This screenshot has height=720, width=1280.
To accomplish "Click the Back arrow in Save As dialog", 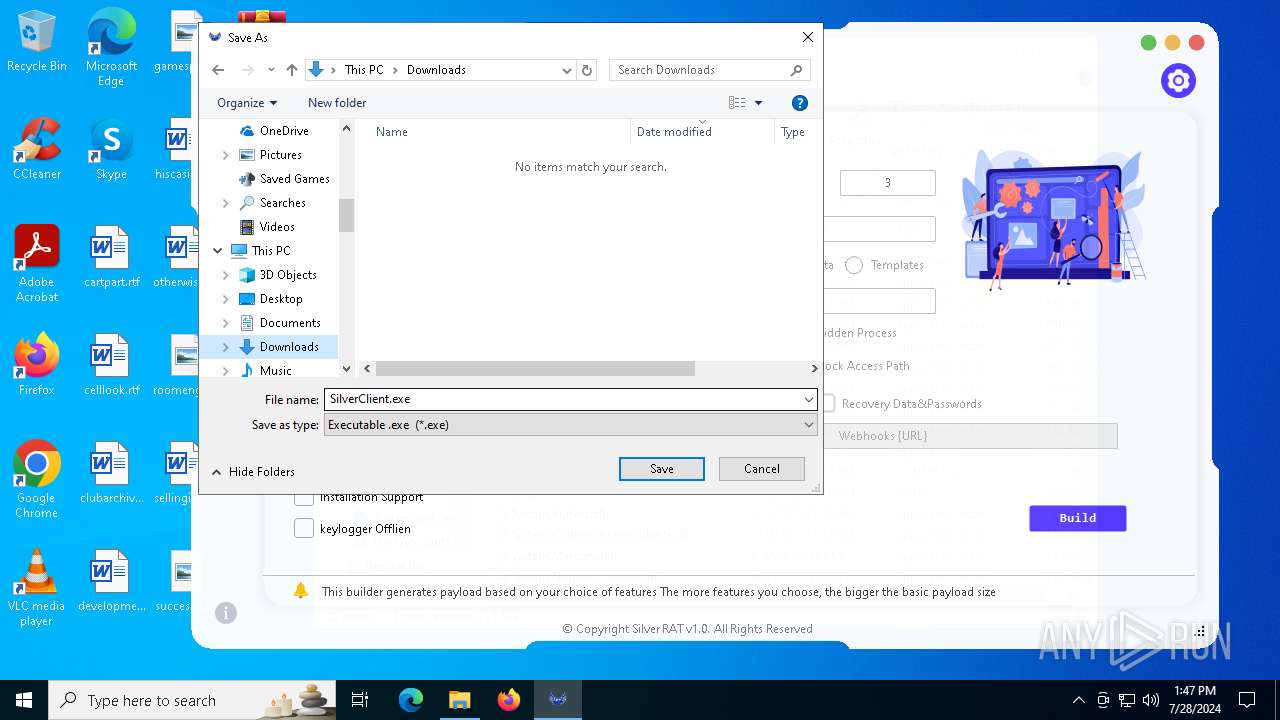I will (x=218, y=70).
